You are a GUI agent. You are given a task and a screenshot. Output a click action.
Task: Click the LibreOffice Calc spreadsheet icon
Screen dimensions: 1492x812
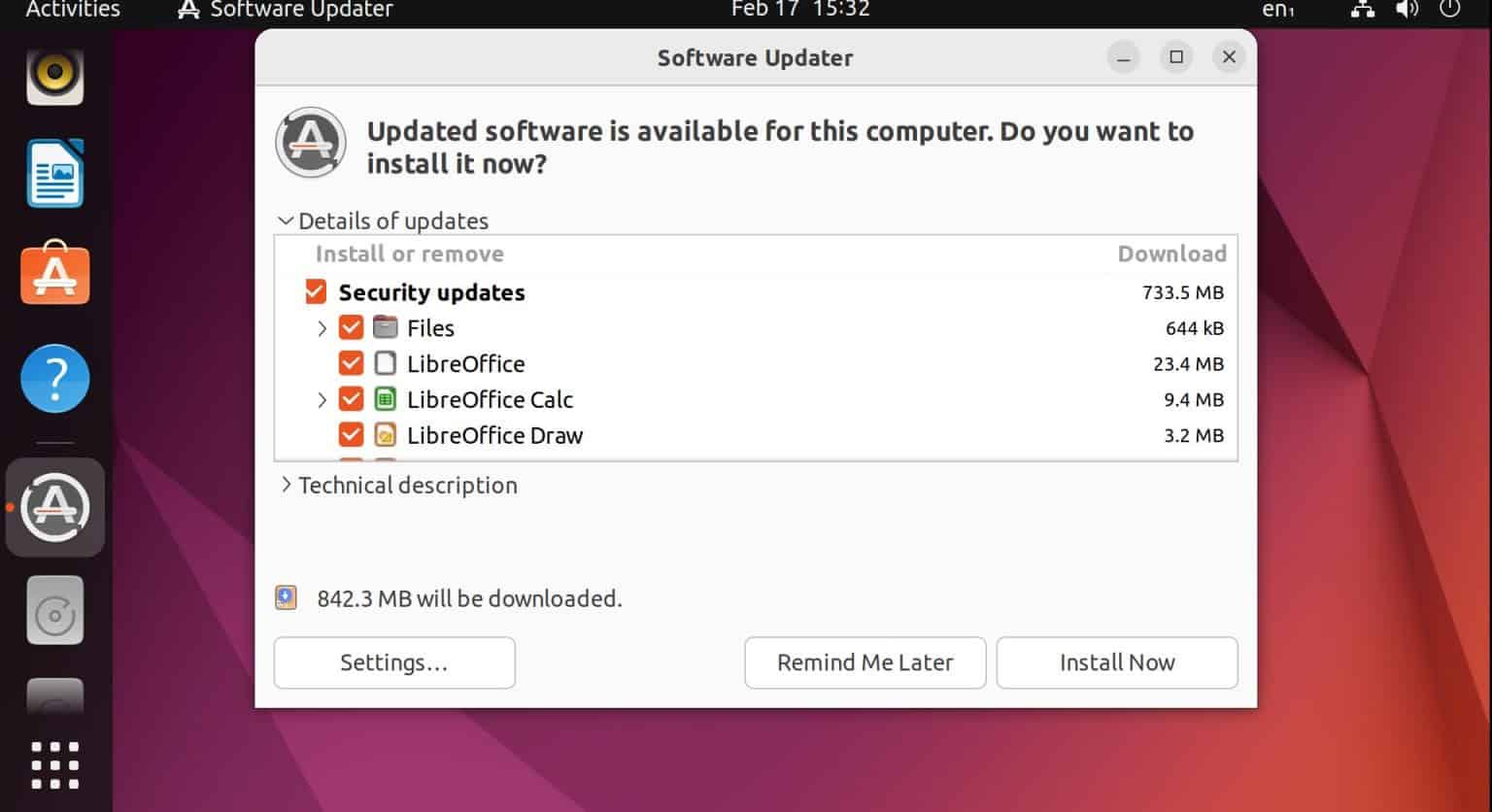coord(386,398)
